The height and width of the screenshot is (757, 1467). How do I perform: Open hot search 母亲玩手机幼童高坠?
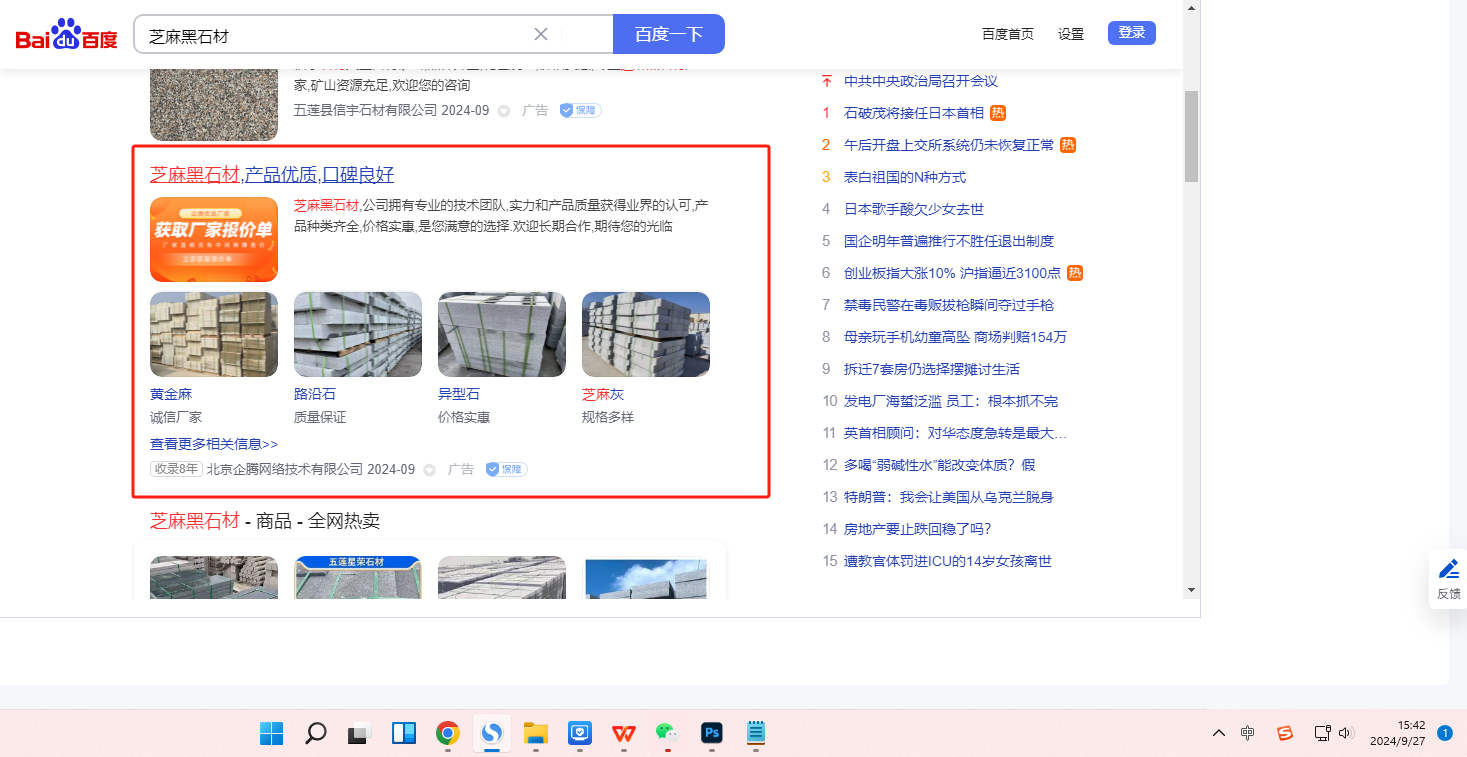pyautogui.click(x=955, y=337)
